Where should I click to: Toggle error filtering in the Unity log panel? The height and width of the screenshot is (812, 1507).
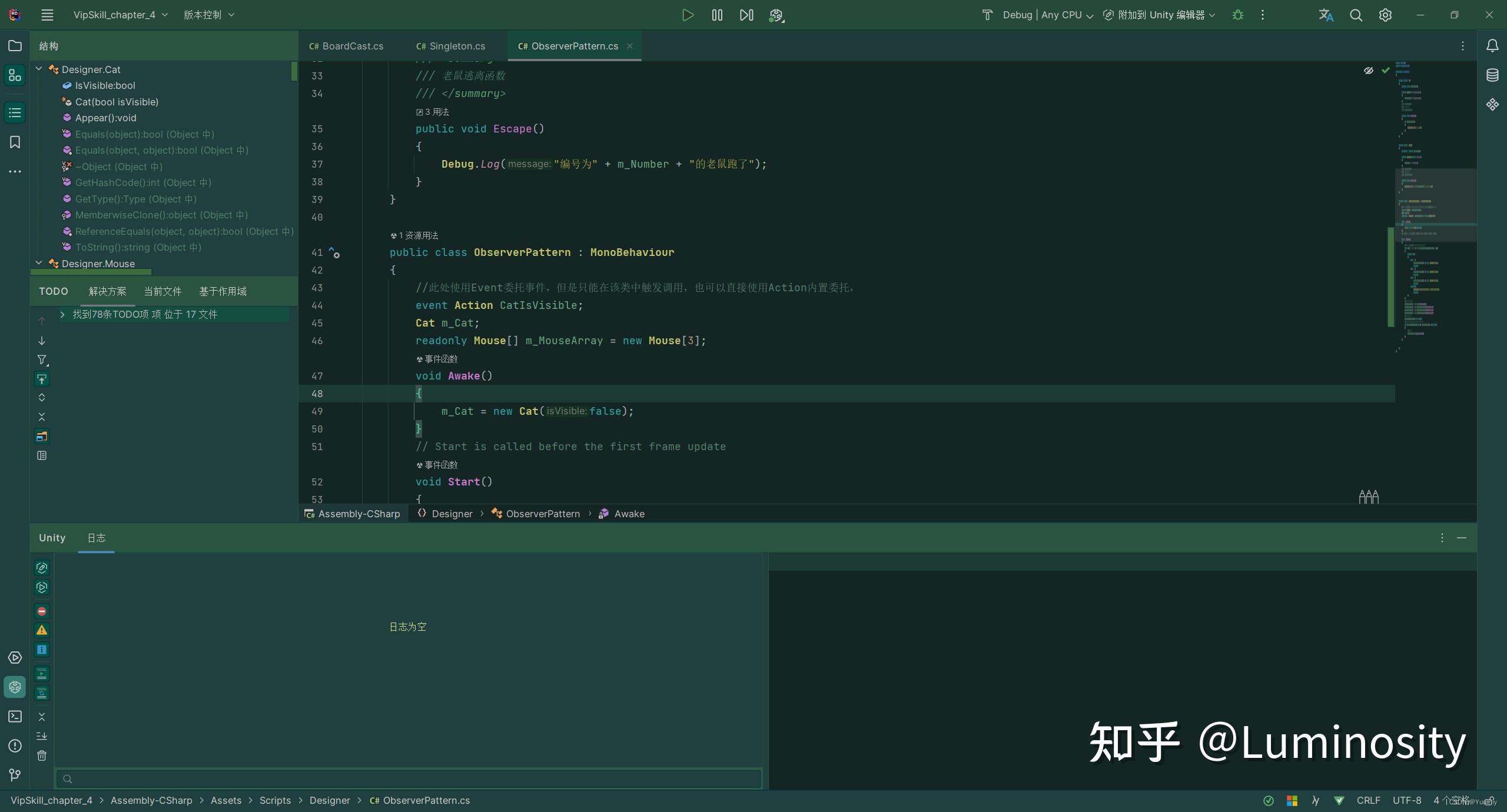(x=41, y=611)
